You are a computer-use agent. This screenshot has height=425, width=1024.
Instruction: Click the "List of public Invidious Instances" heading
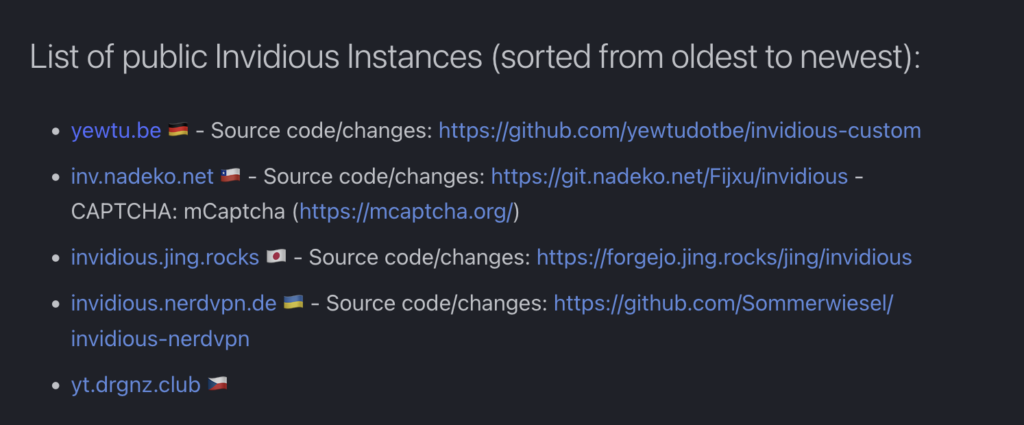(474, 57)
